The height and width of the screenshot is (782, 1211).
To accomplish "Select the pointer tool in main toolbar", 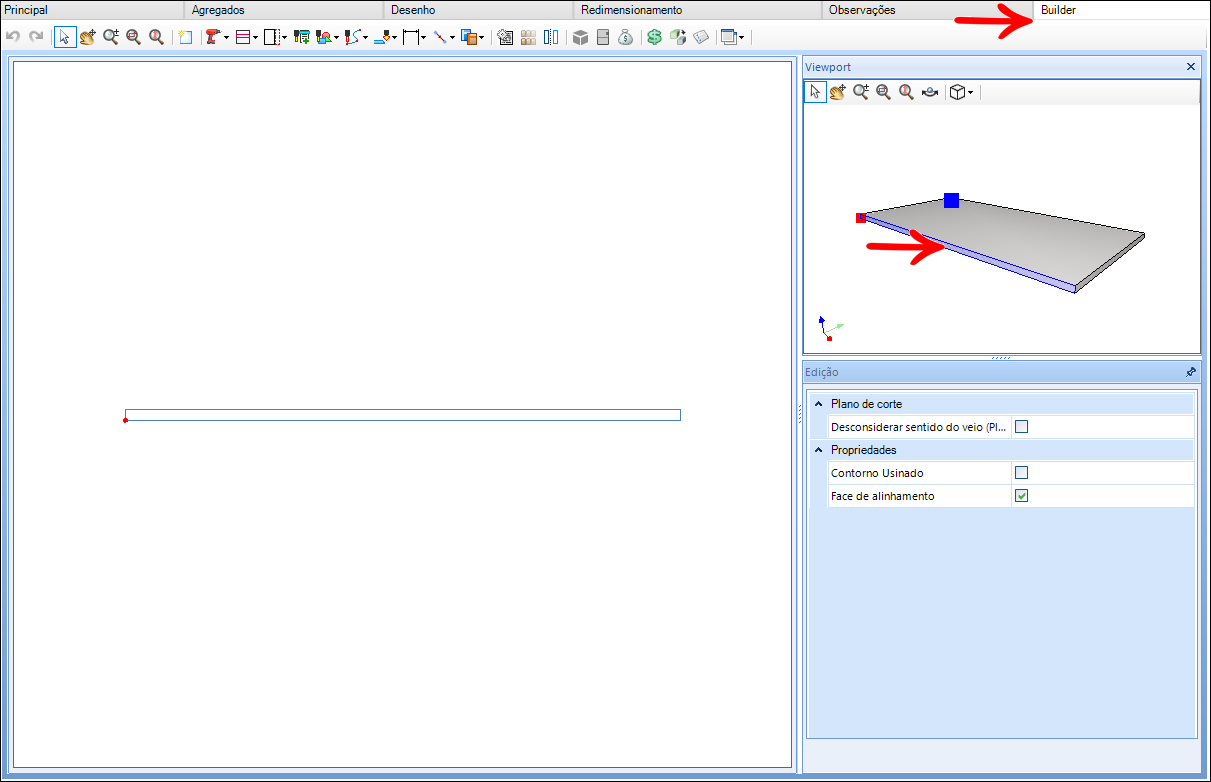I will (64, 37).
